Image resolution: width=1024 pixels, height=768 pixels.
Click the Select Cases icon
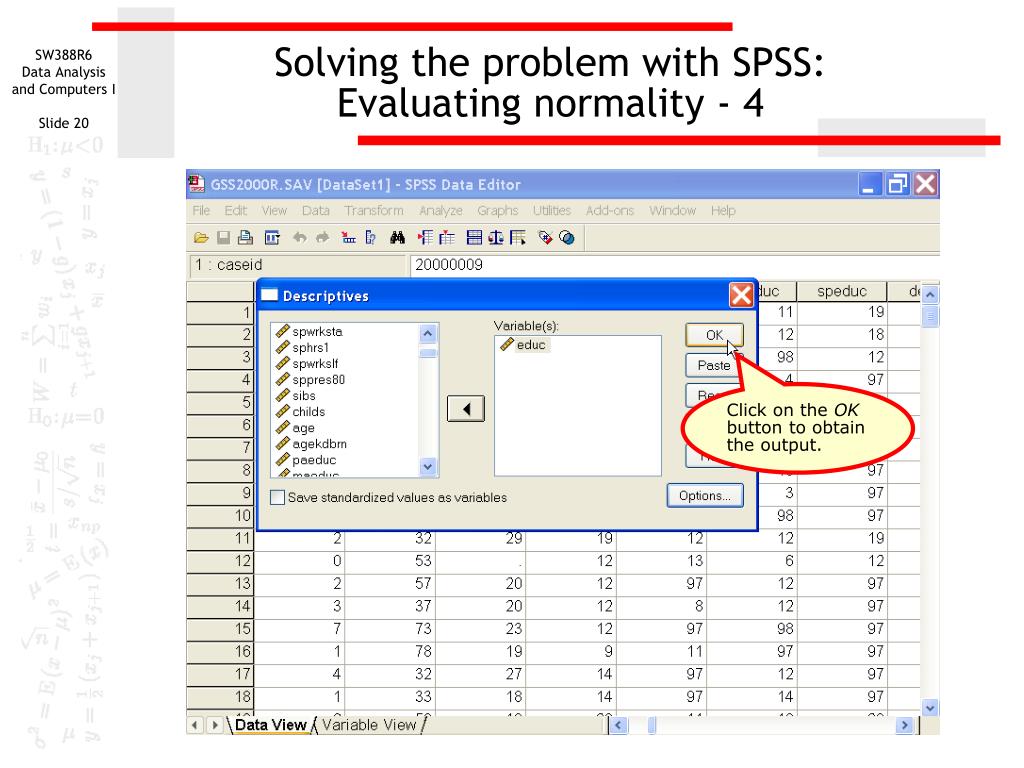pos(518,238)
